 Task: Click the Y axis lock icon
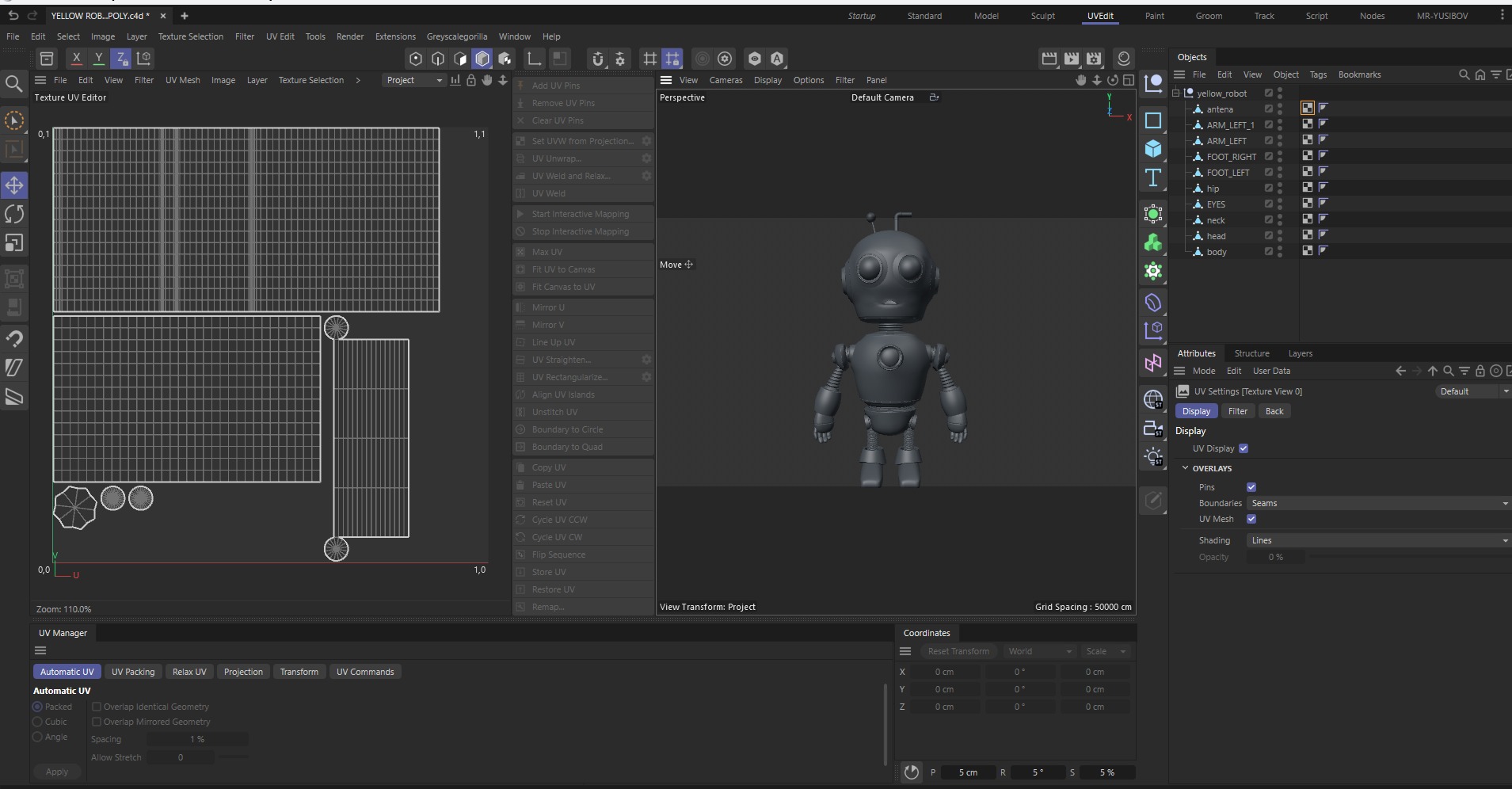[98, 58]
